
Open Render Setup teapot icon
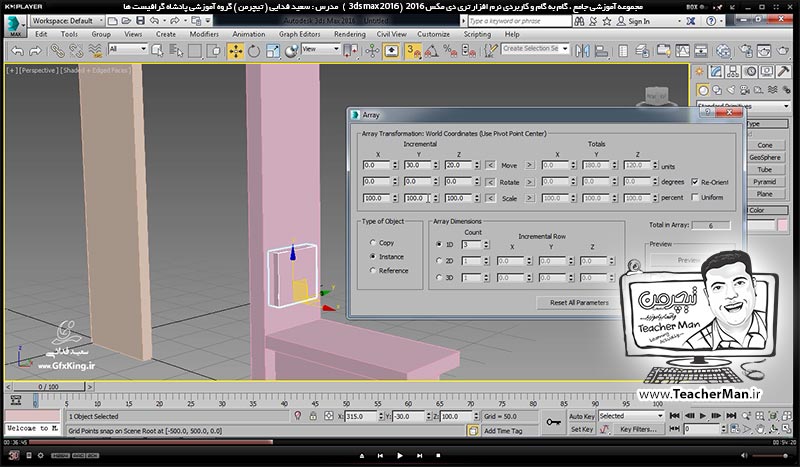746,51
